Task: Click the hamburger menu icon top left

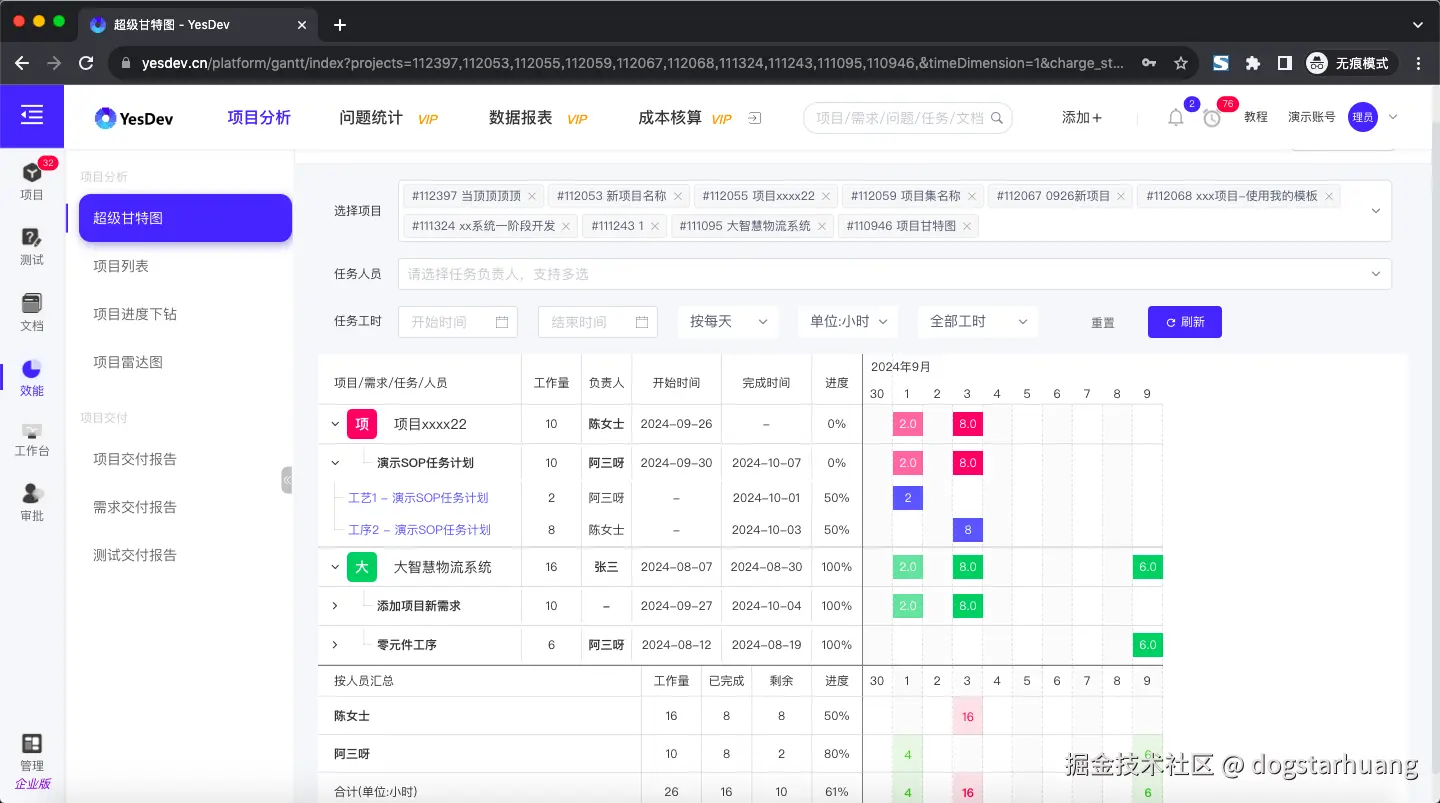Action: [x=31, y=114]
